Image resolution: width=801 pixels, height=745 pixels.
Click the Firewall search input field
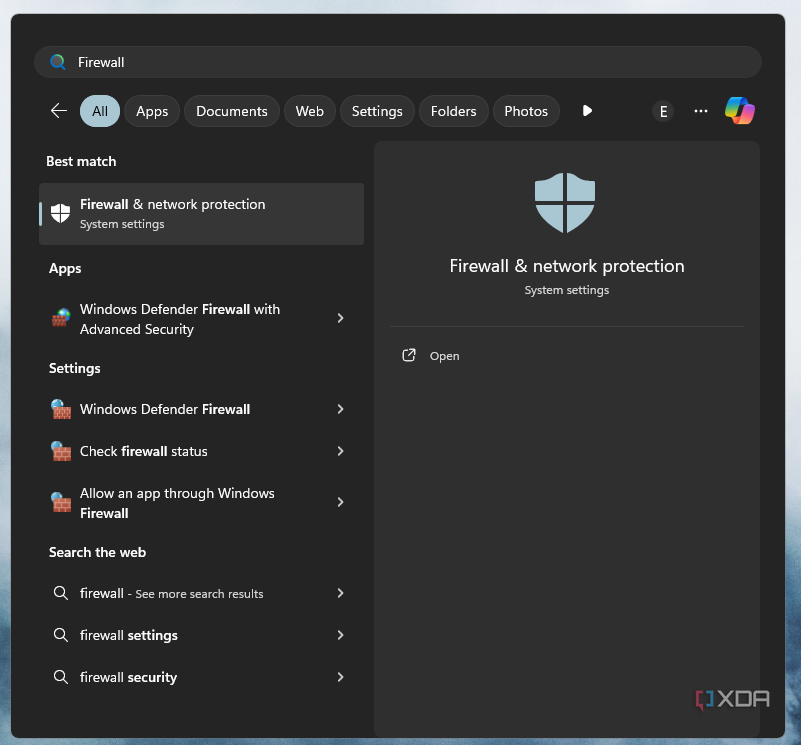397,62
